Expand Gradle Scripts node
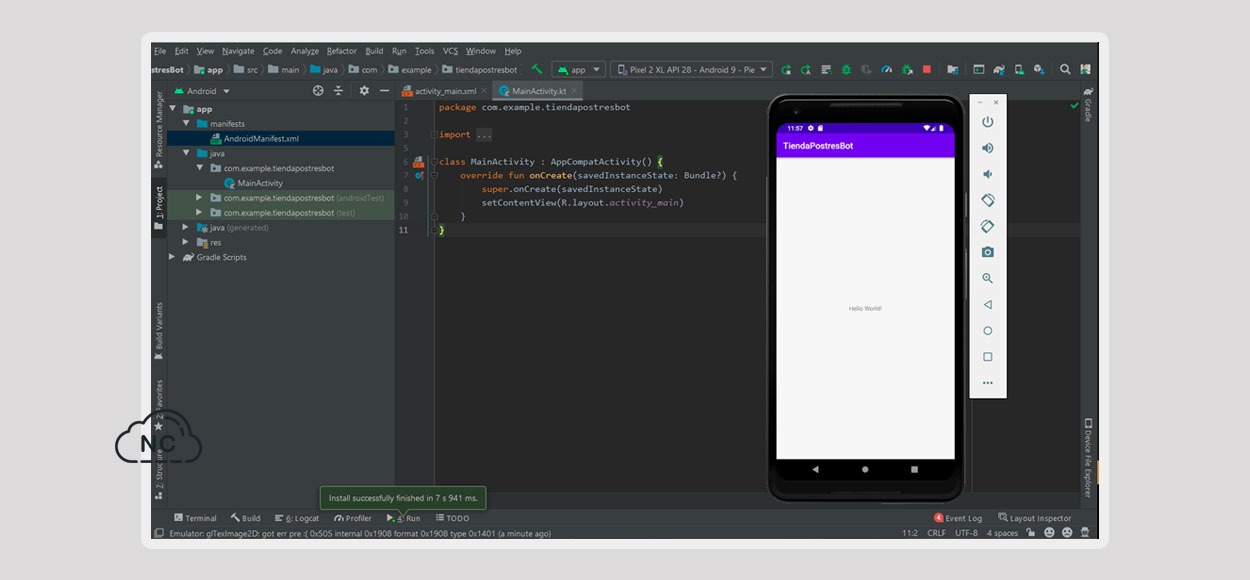Screen dimensions: 1250x580 [x=173, y=258]
